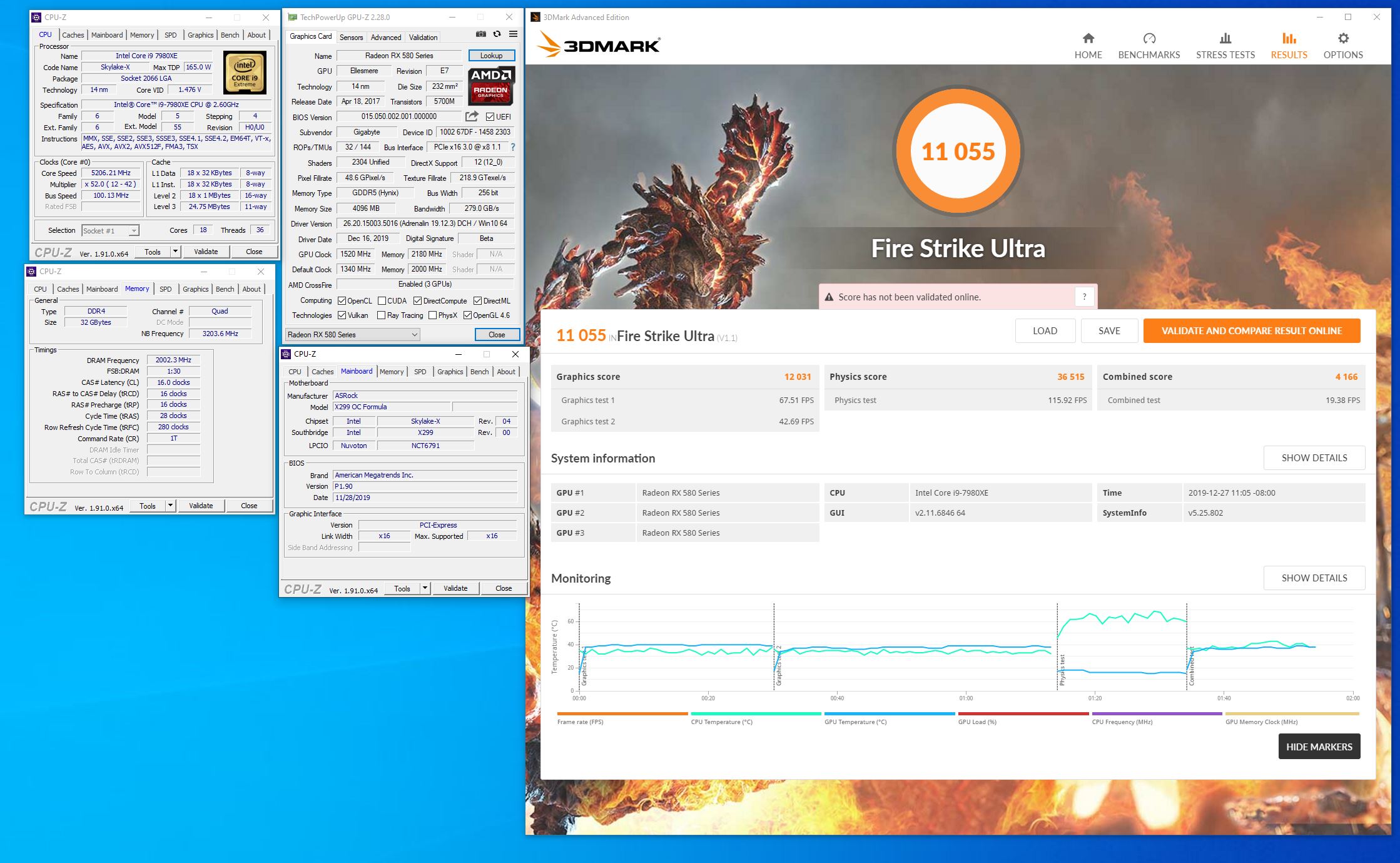Click Validate and Compare Result Online
Screen dimensions: 1400x863
[1251, 330]
